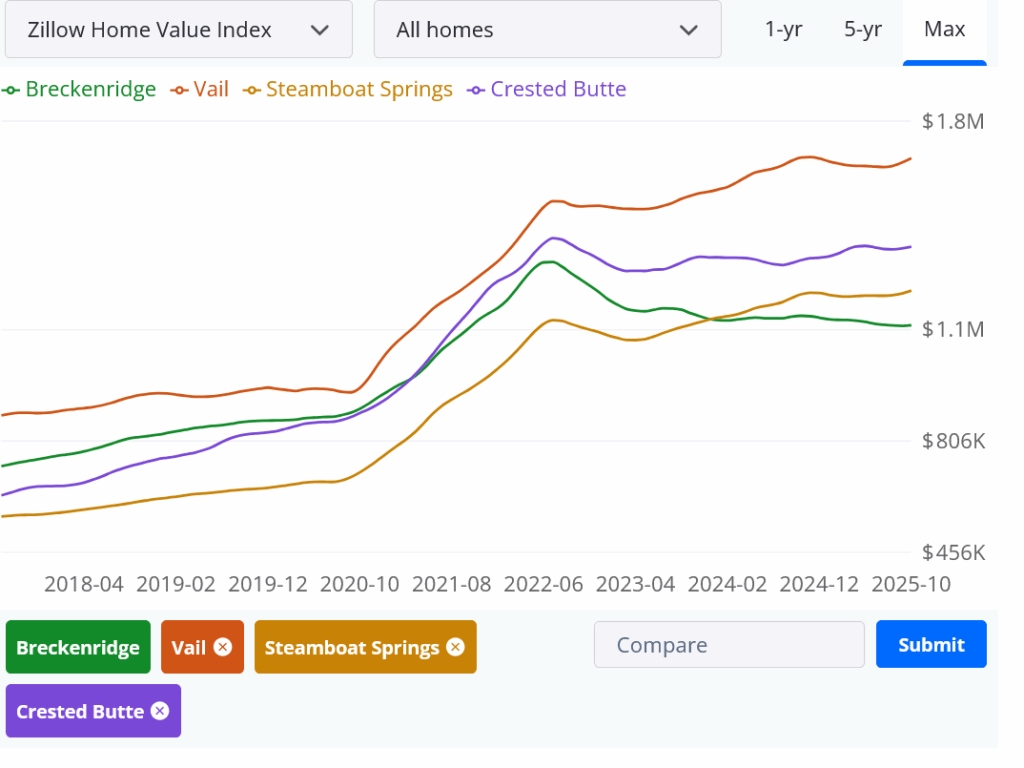The height and width of the screenshot is (768, 1024).
Task: Open the Zillow Home Value Index dropdown
Action: pos(178,30)
